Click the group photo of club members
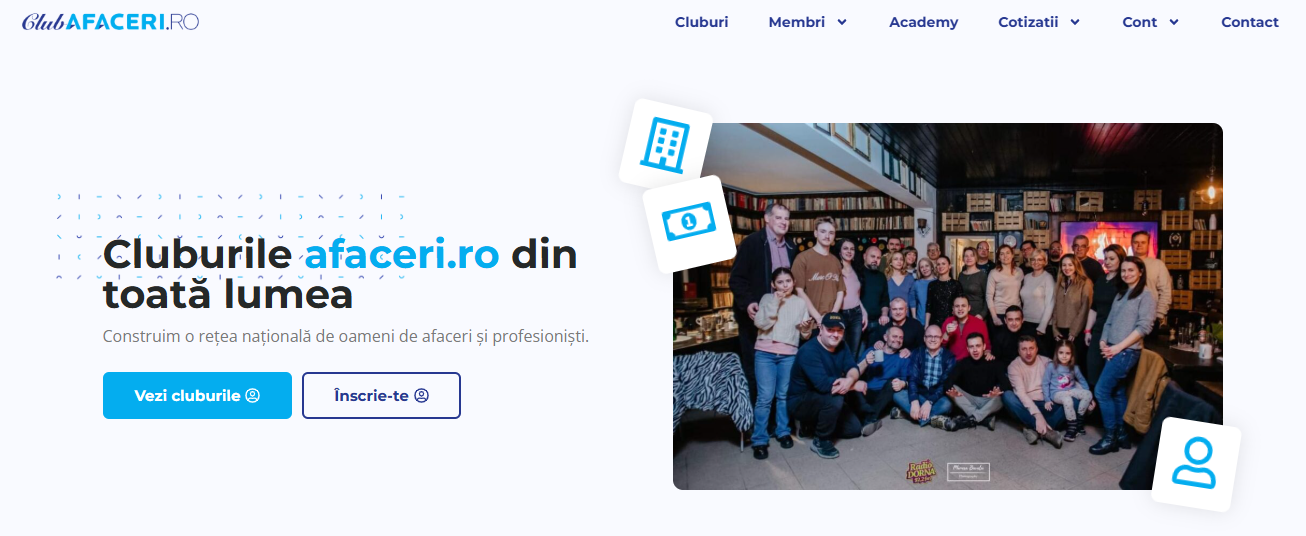 tap(948, 306)
